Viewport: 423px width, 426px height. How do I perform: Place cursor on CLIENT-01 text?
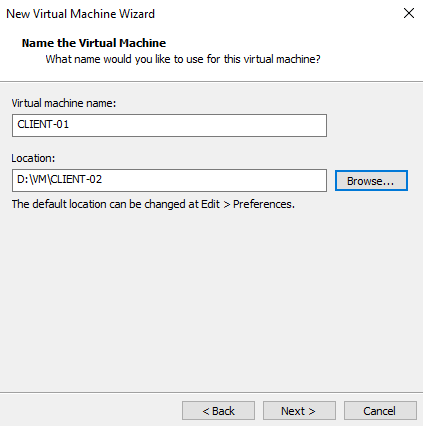point(43,124)
